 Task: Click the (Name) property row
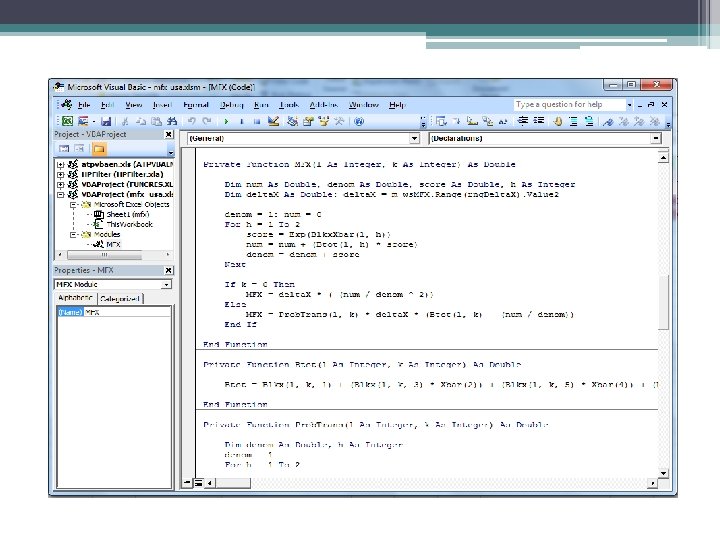click(x=114, y=312)
